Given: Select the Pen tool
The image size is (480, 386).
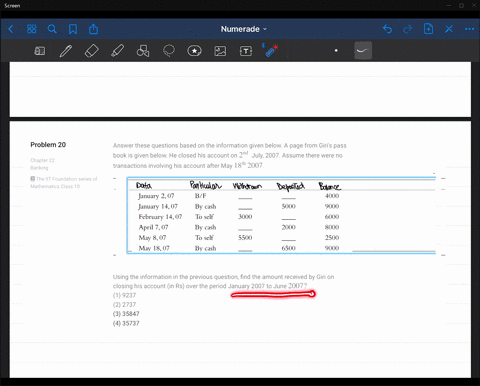Looking at the screenshot, I should pos(66,51).
